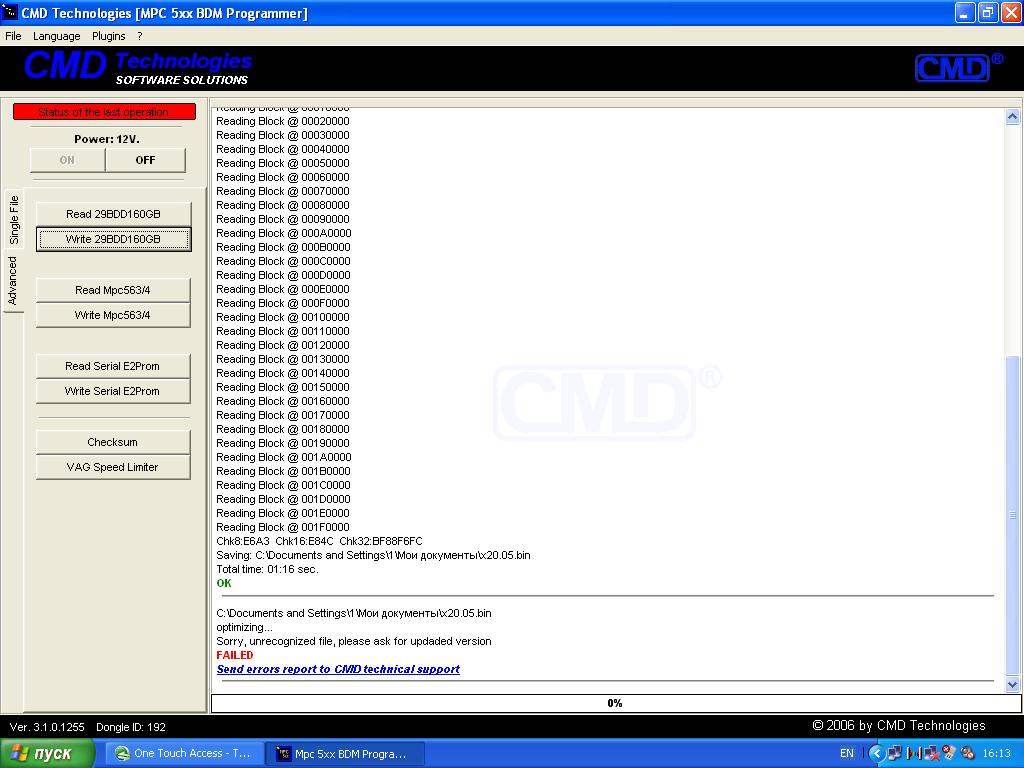
Task: Click the 0% progress bar
Action: [x=616, y=703]
